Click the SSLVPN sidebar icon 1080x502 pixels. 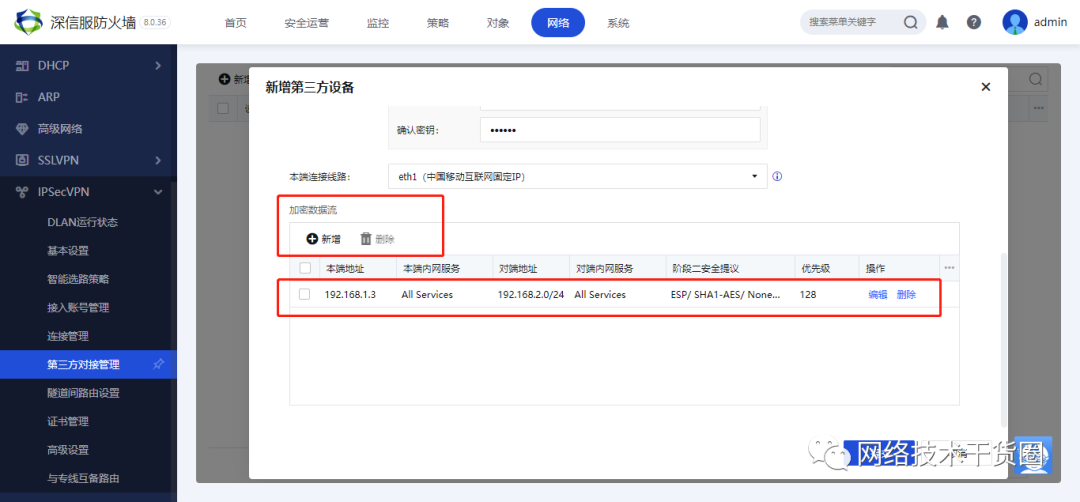tap(22, 160)
